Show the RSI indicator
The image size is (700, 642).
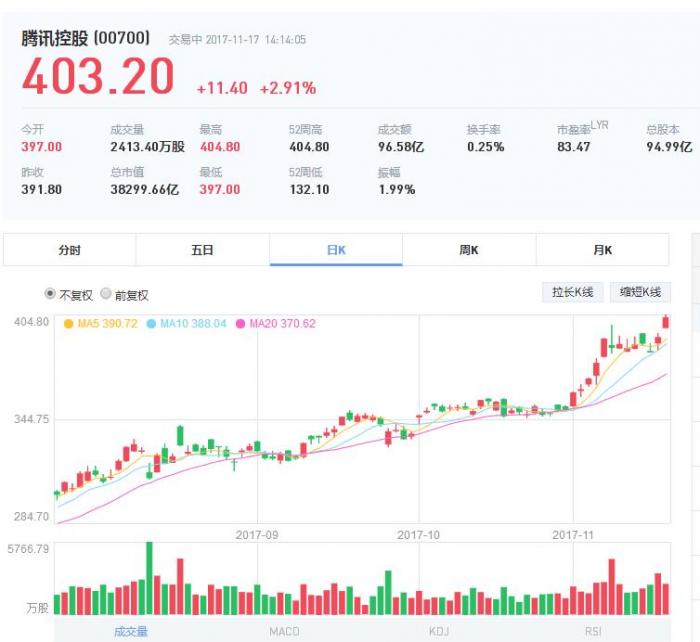(593, 631)
